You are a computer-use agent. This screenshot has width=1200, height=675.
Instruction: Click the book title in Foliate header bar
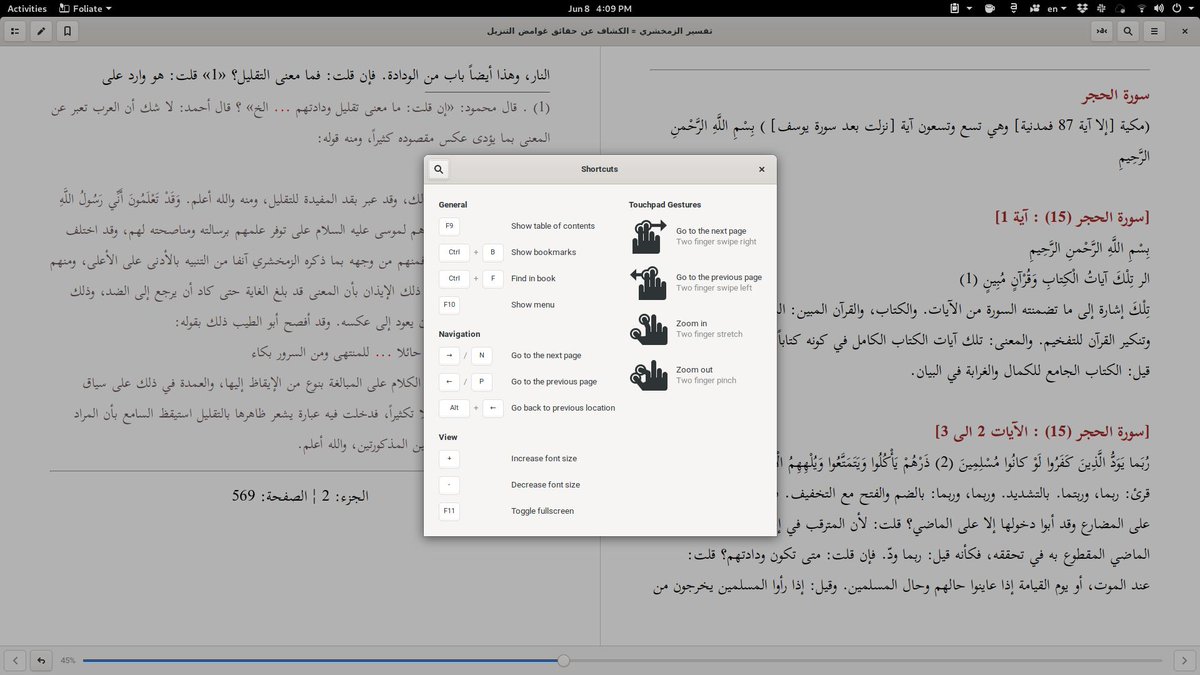(x=600, y=31)
